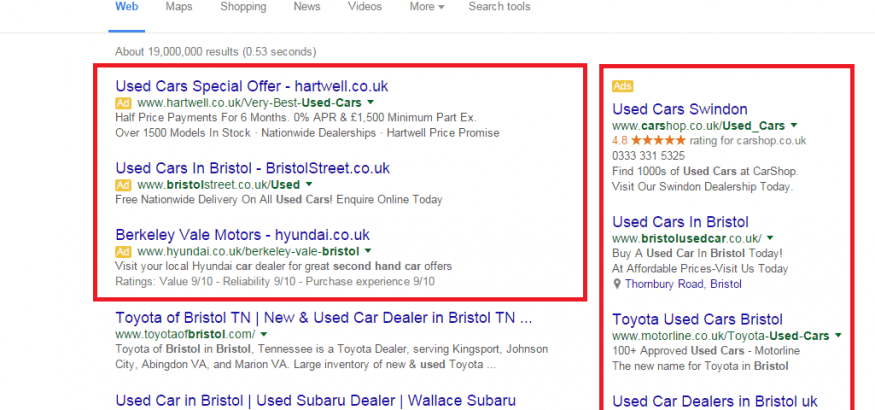
Task: Open Used Cars Special Offer hartwell link
Action: pos(252,86)
